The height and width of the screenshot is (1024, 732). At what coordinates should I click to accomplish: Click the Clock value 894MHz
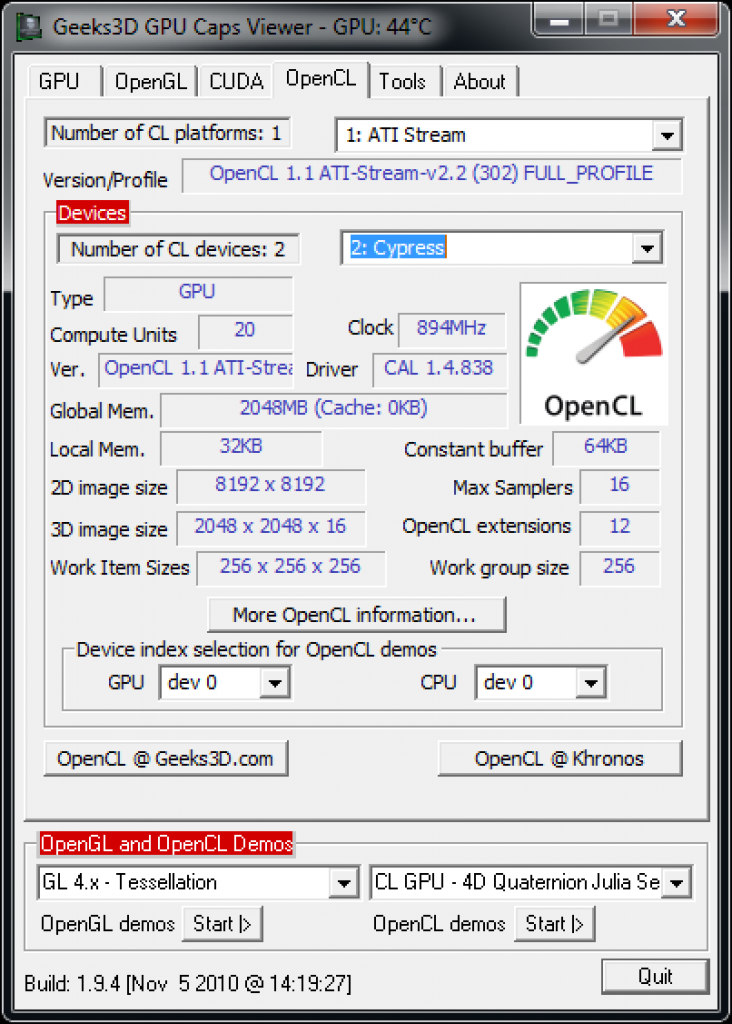point(452,329)
